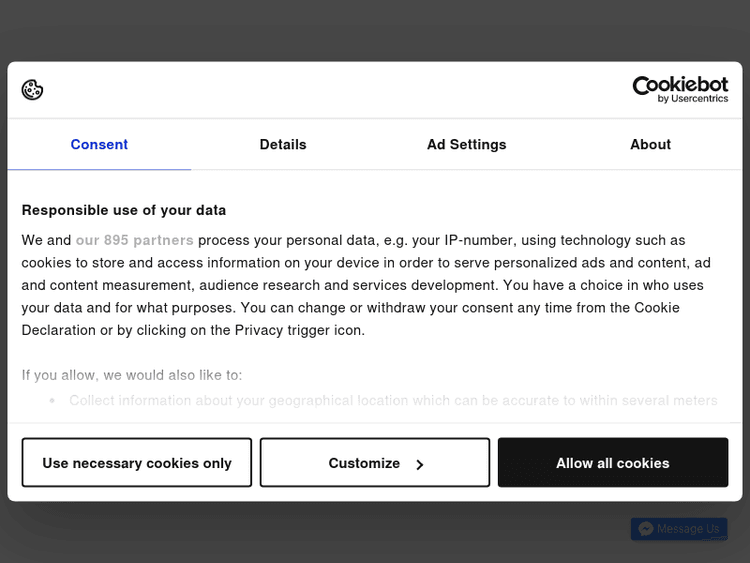
Task: Accept with "Allow all cookies" button
Action: (612, 463)
